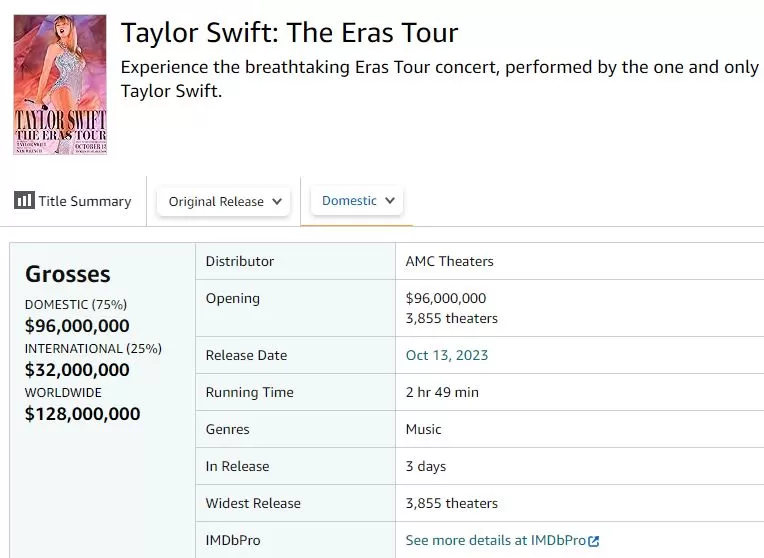Click the Grosses section heading
The height and width of the screenshot is (558, 764).
tap(68, 274)
